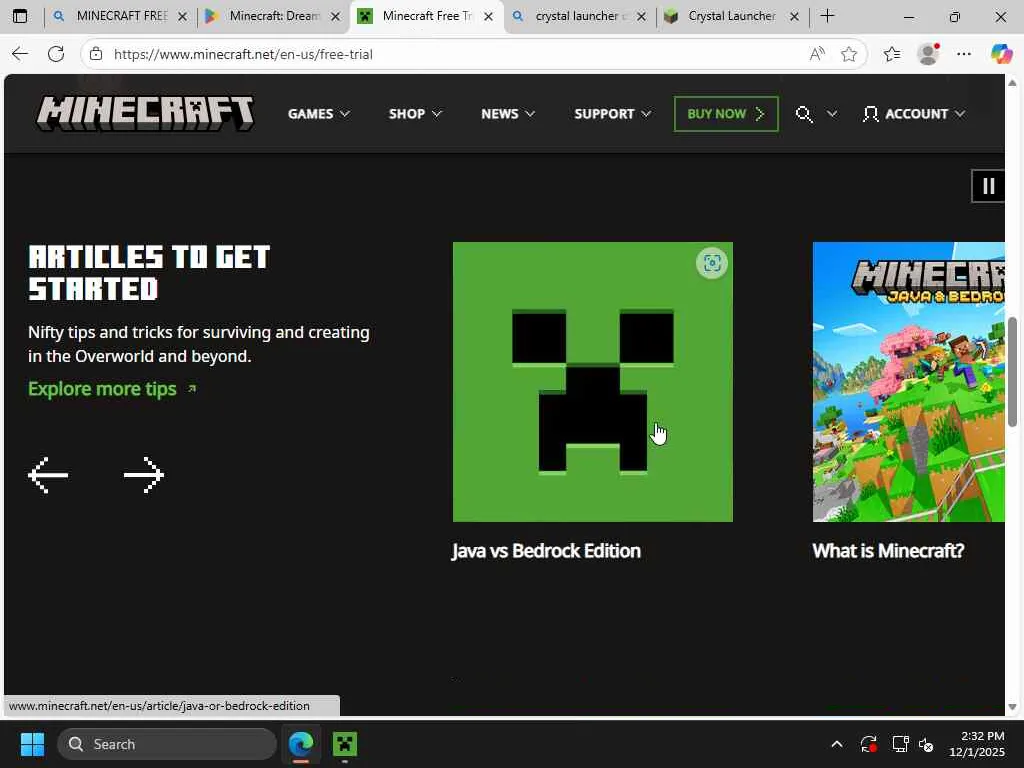Click the muted volume tray icon

coord(926,744)
